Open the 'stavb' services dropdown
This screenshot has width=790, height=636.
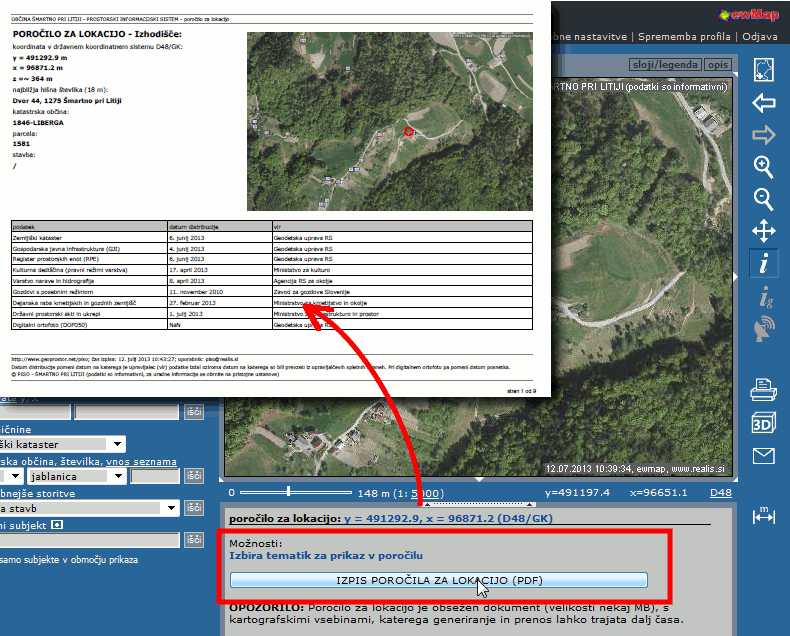pos(172,508)
